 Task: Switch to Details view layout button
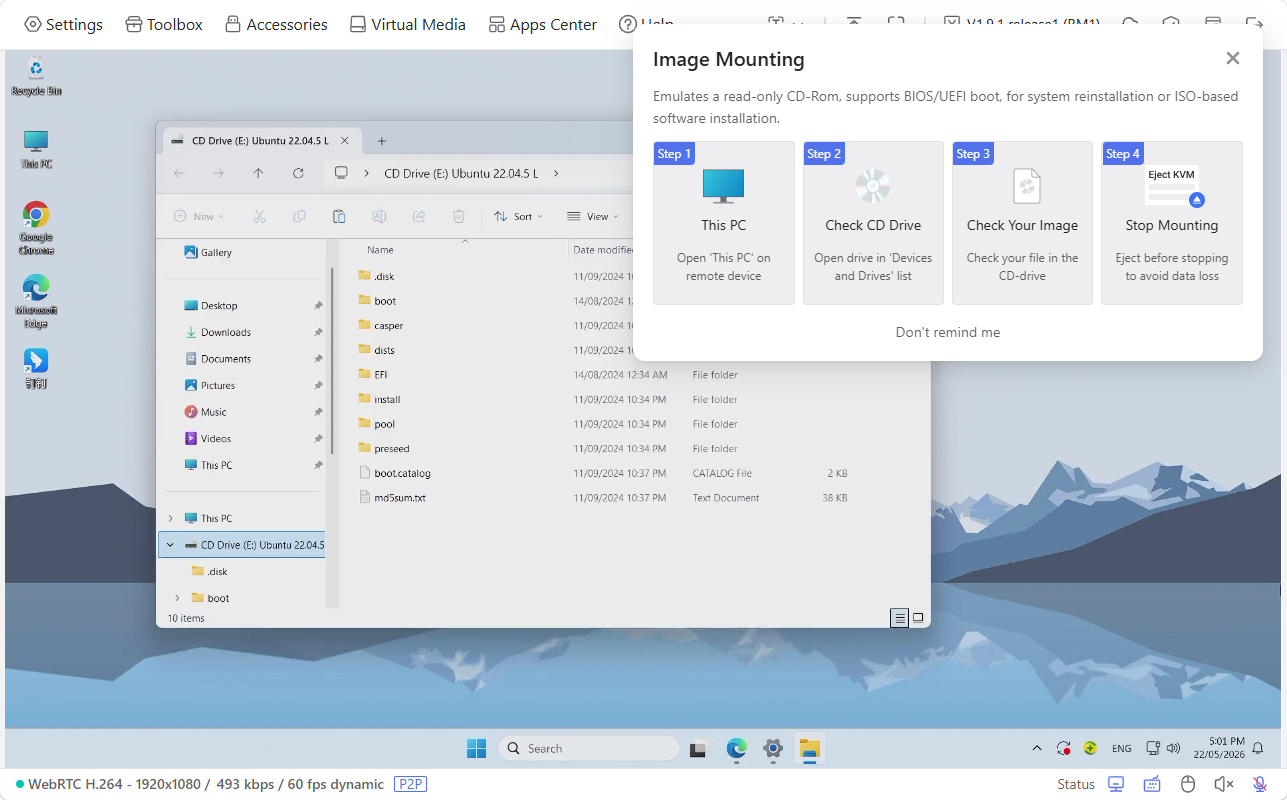pos(900,618)
